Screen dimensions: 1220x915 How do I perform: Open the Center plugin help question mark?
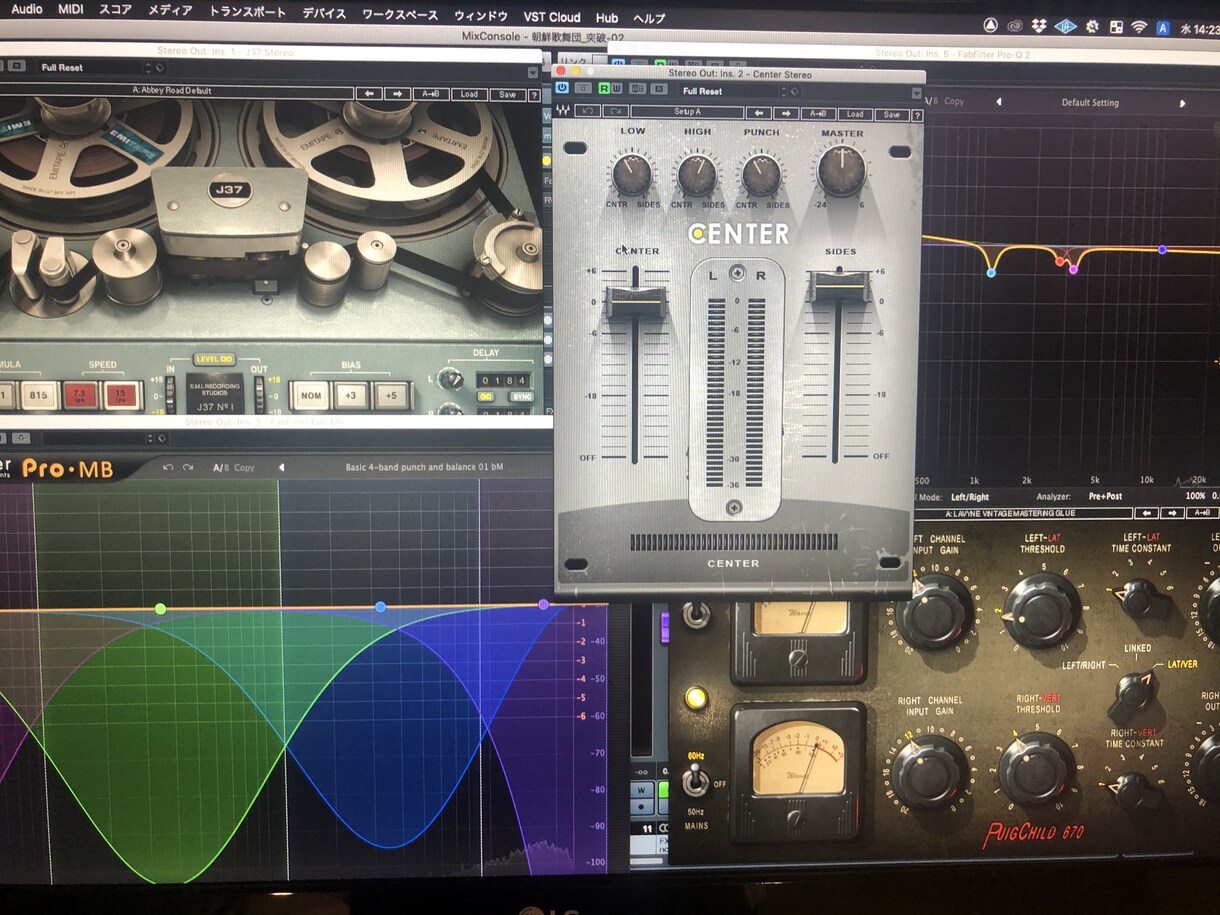917,116
